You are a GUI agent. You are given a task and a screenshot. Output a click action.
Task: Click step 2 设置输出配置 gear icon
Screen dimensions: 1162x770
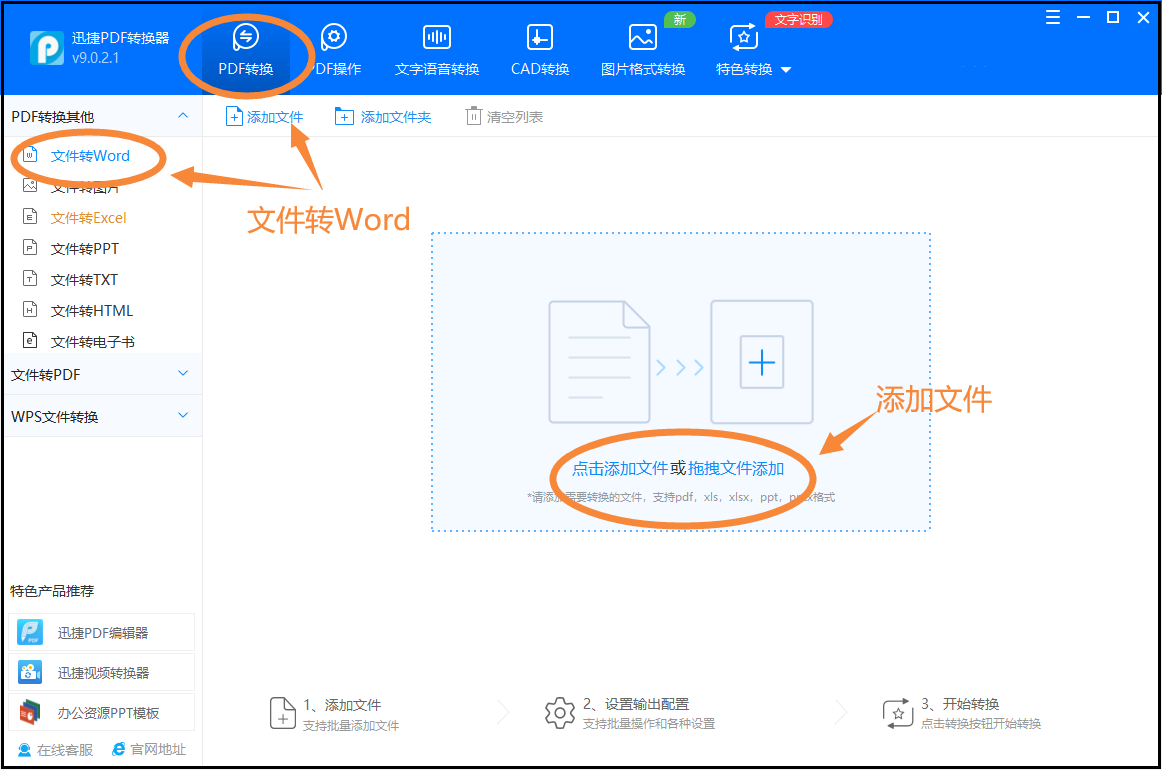pyautogui.click(x=560, y=713)
